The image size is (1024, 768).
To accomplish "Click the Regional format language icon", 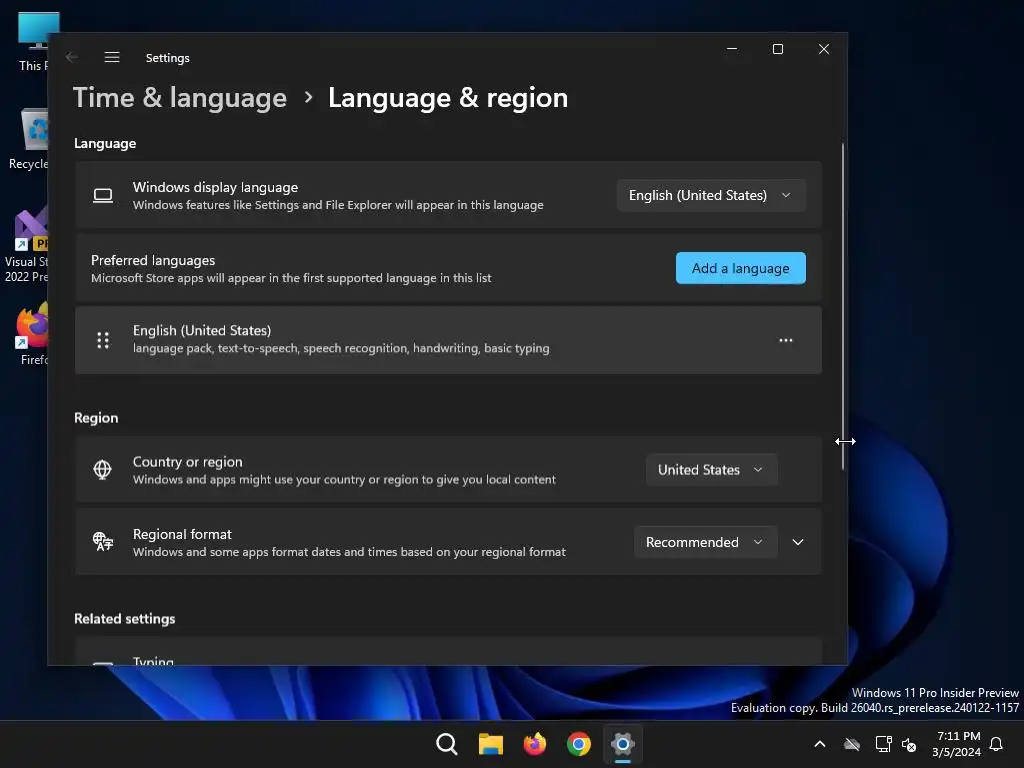I will point(103,541).
